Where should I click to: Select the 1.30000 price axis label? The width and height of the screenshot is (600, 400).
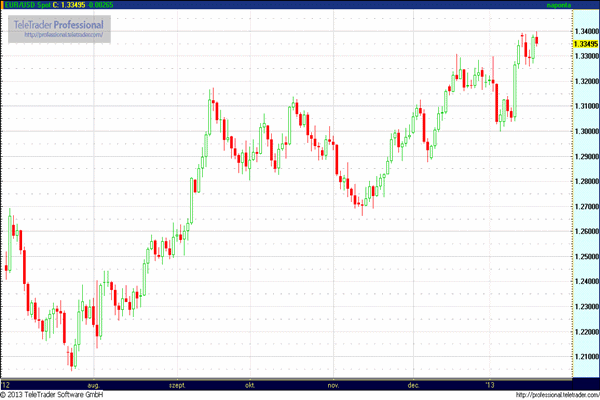click(587, 131)
